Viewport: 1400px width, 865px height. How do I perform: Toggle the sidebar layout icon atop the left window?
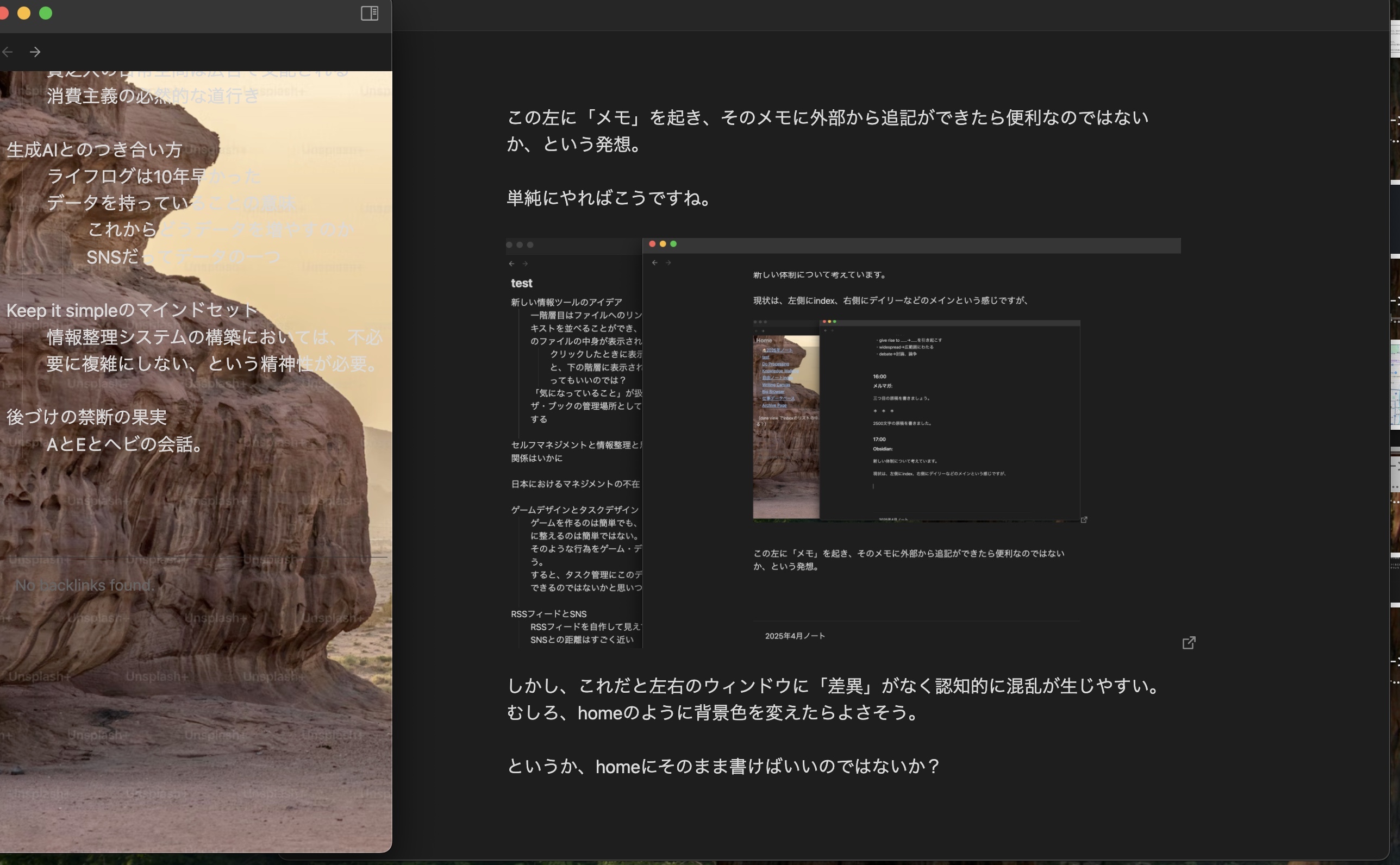[370, 12]
